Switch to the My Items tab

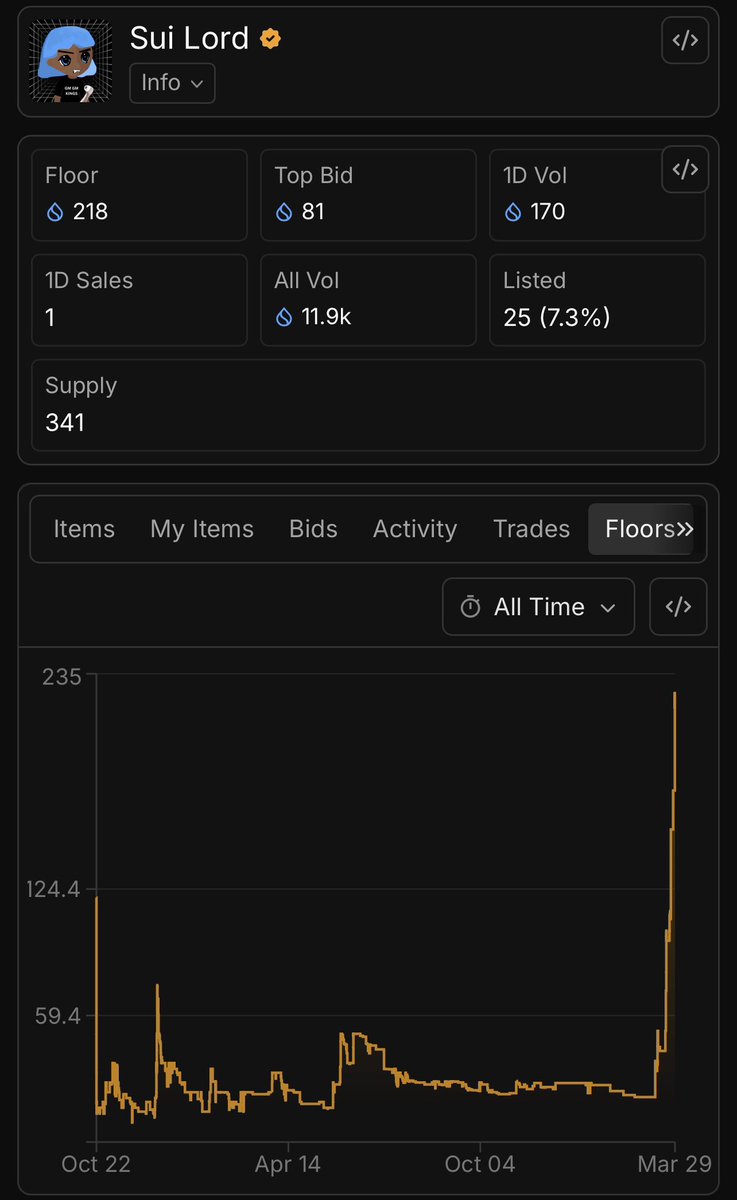202,529
